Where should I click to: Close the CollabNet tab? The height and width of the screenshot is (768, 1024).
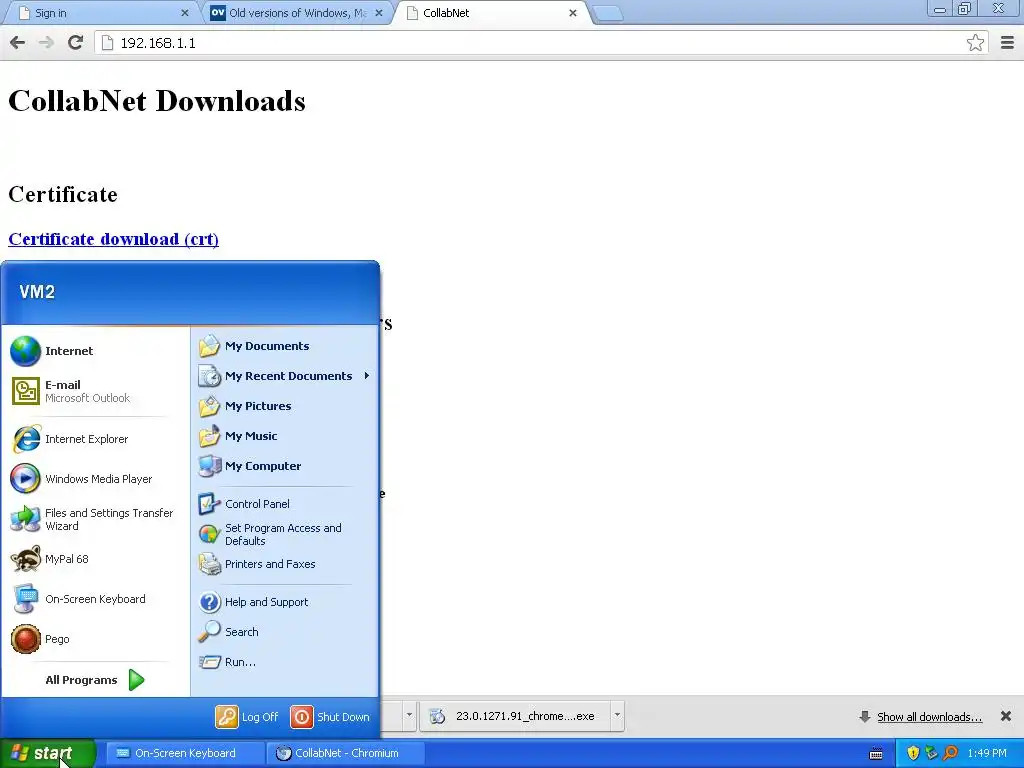(x=573, y=13)
